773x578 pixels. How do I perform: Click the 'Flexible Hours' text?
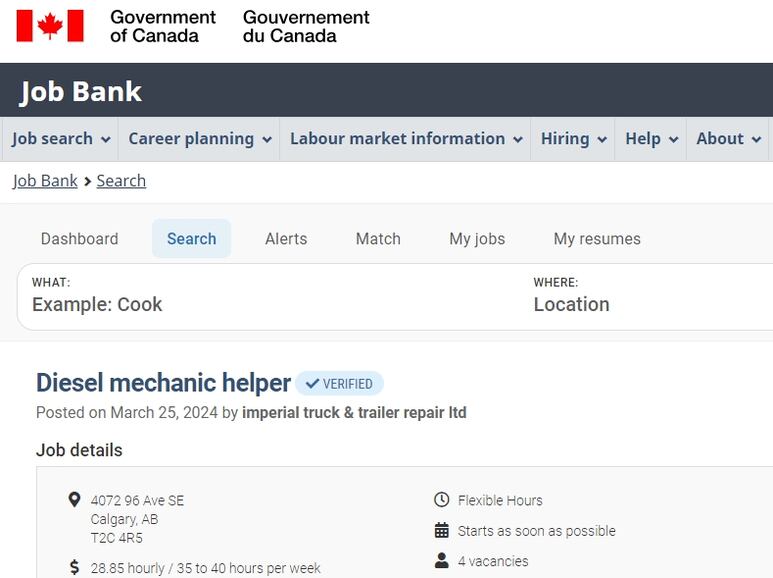click(500, 501)
